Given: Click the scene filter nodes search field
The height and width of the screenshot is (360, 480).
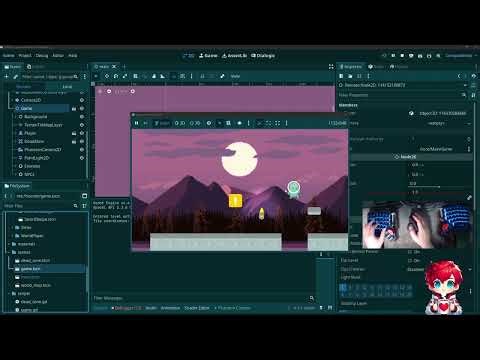Looking at the screenshot, I should point(50,77).
